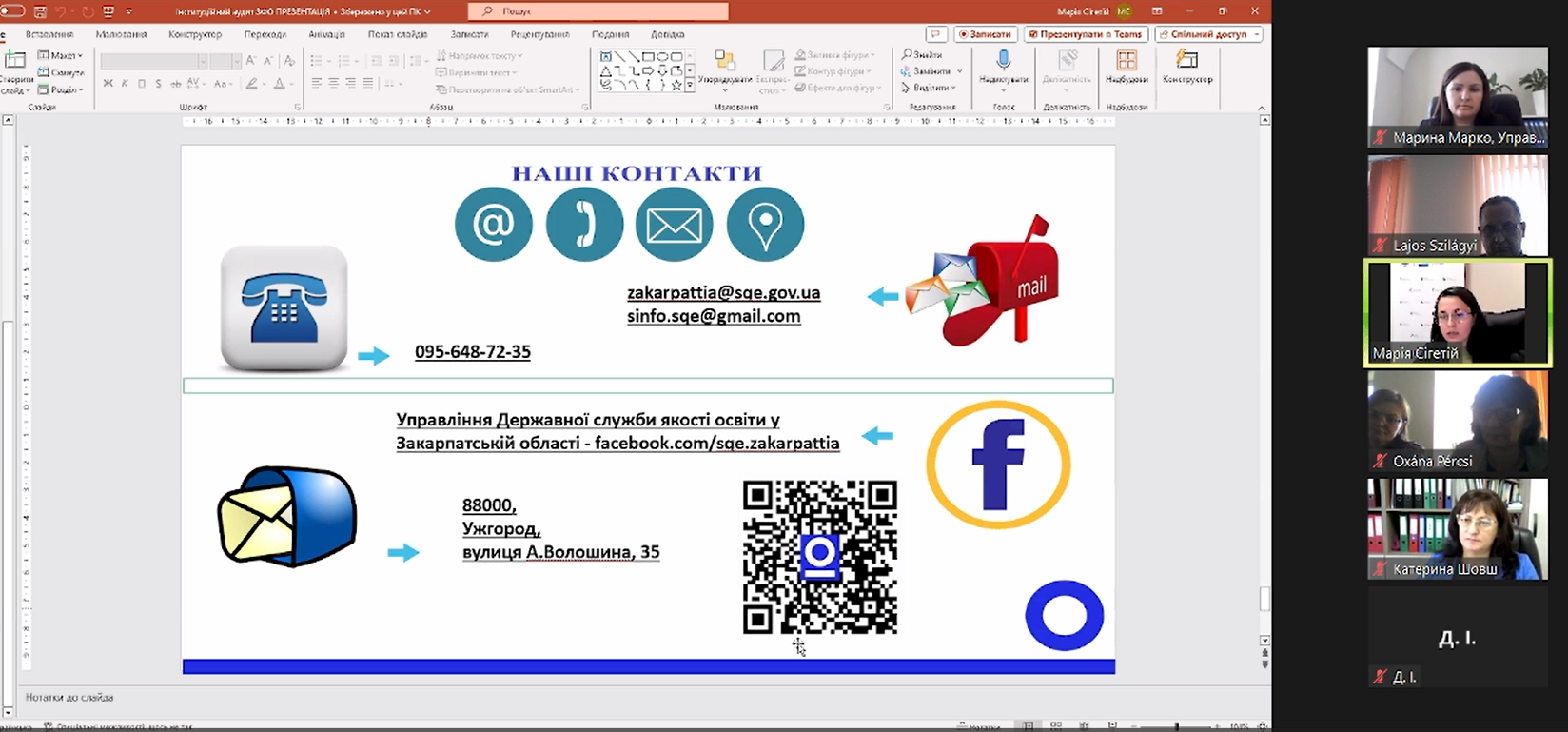Click the Record button
Image resolution: width=1568 pixels, height=732 pixels.
[x=985, y=34]
